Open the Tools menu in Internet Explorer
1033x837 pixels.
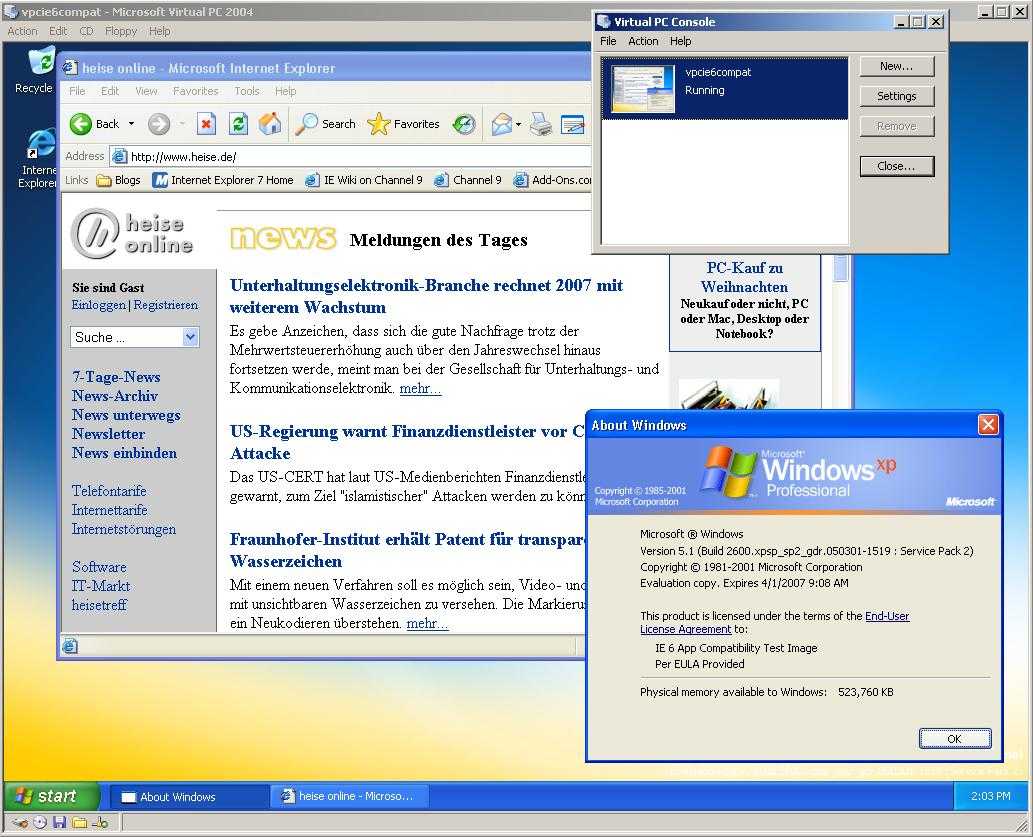pos(246,91)
